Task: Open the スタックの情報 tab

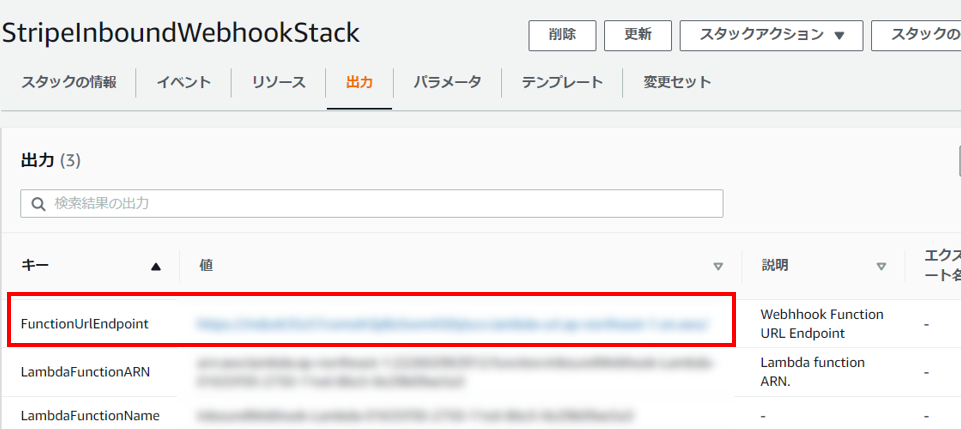Action: 69,83
